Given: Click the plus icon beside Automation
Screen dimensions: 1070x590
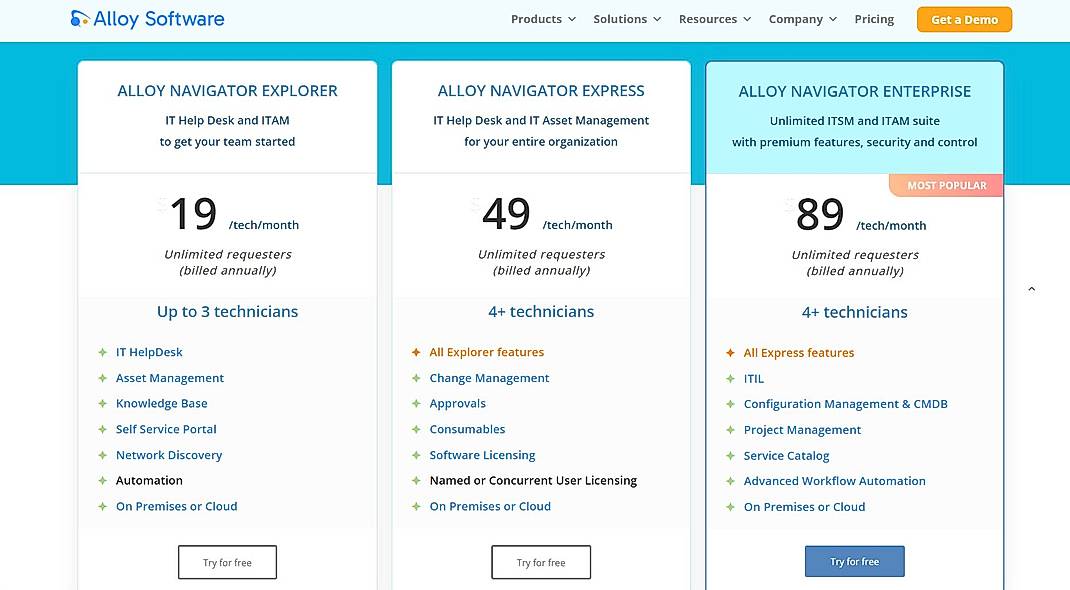Looking at the screenshot, I should pyautogui.click(x=102, y=480).
